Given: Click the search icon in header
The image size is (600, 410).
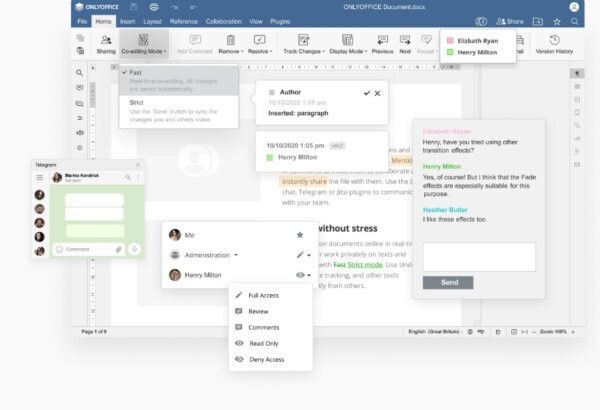Looking at the screenshot, I should (574, 21).
